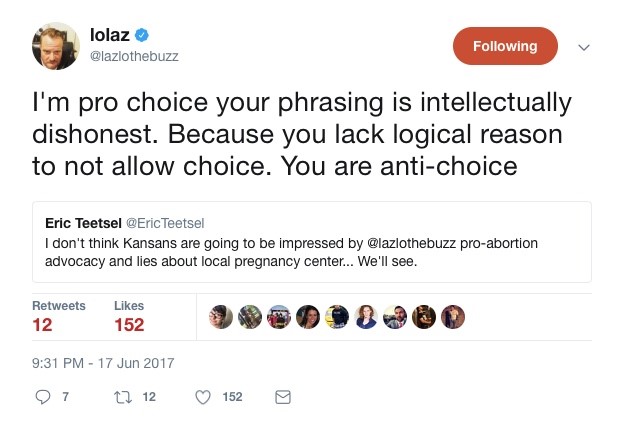
Task: Open lolaz's profile picture
Action: click(x=54, y=46)
